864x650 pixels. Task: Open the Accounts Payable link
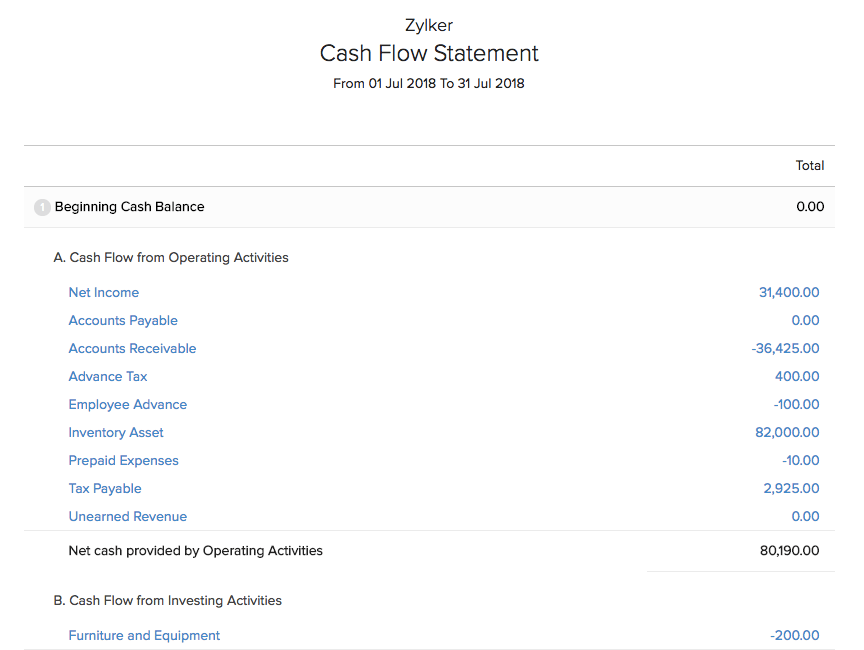coord(123,321)
